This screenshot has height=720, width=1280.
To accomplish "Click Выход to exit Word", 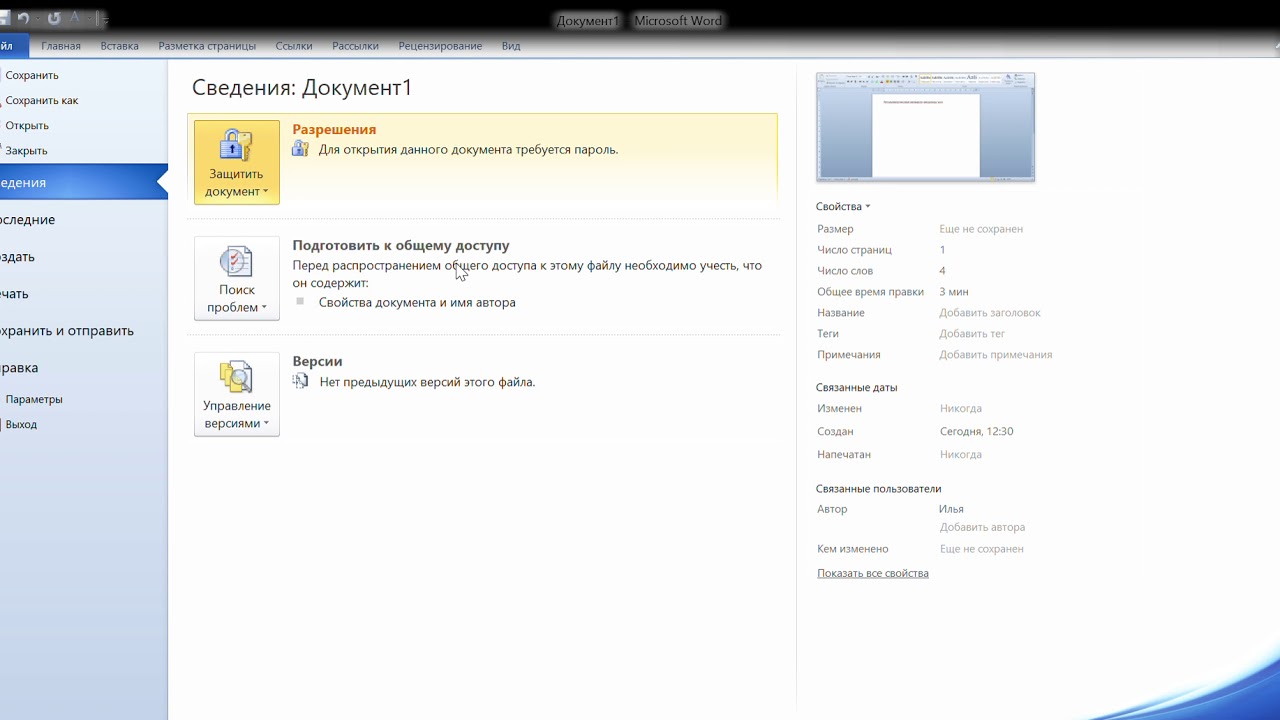I will tap(21, 424).
